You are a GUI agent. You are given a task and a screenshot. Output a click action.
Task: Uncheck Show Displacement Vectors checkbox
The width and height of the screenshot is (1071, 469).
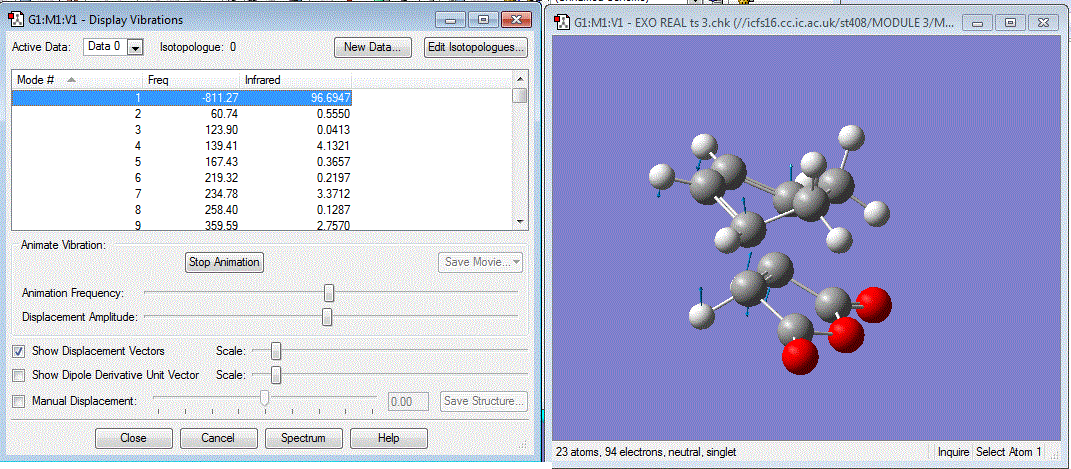[x=19, y=352]
